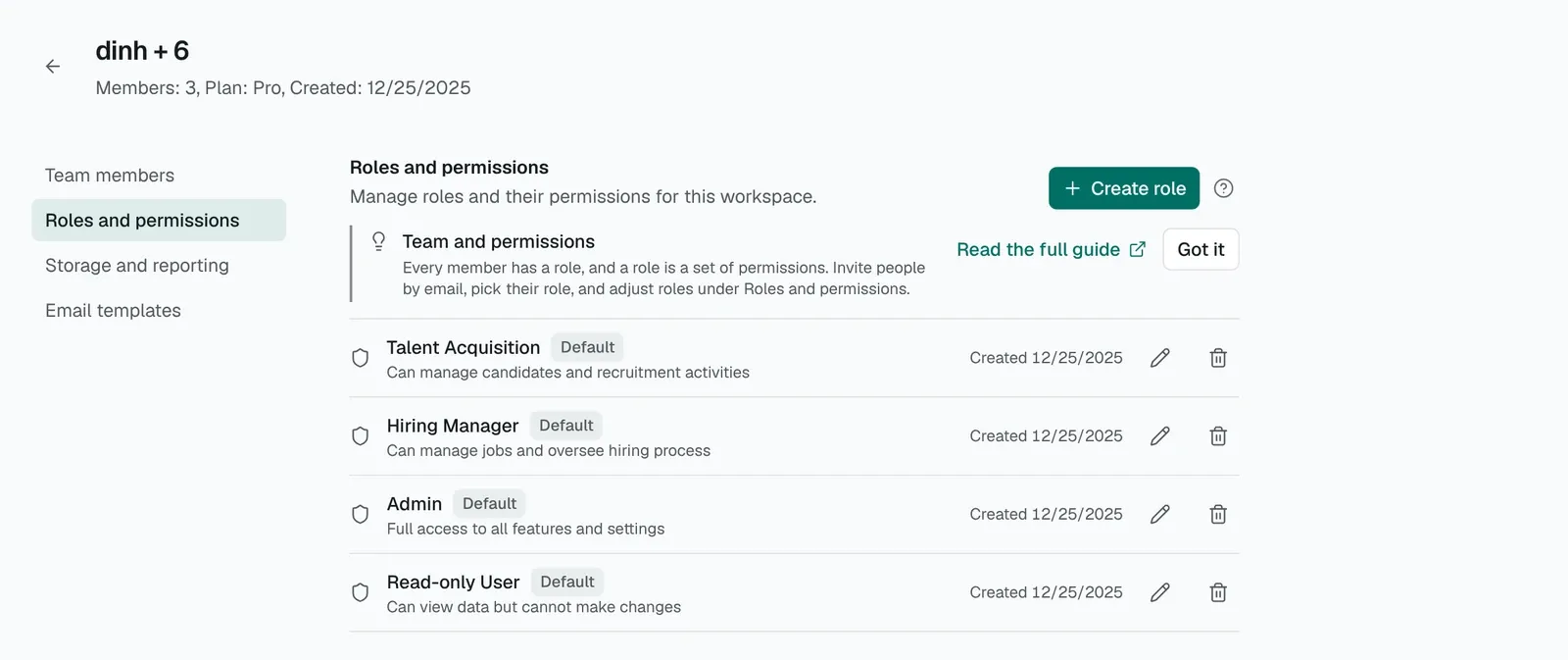Select the Hiring Manager role name

(453, 426)
